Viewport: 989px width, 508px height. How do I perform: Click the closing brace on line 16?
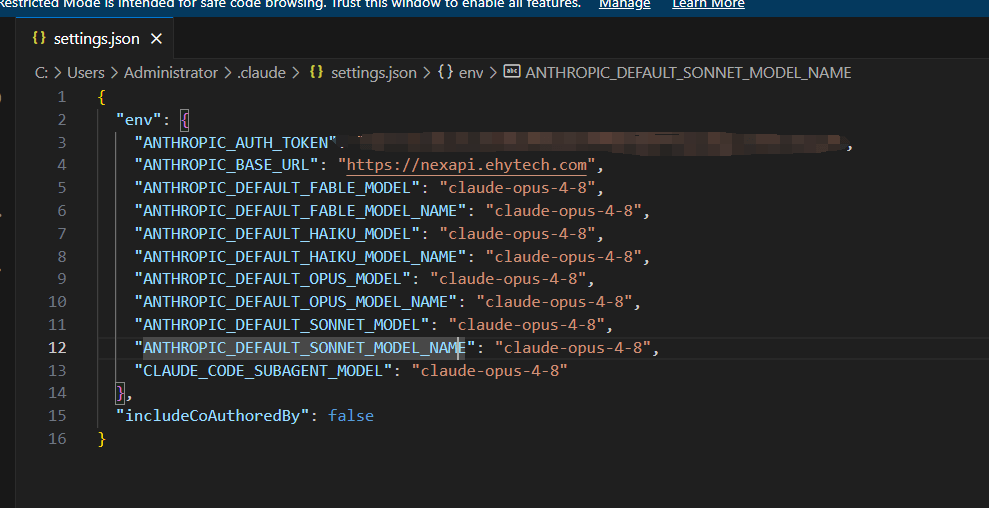coord(102,439)
